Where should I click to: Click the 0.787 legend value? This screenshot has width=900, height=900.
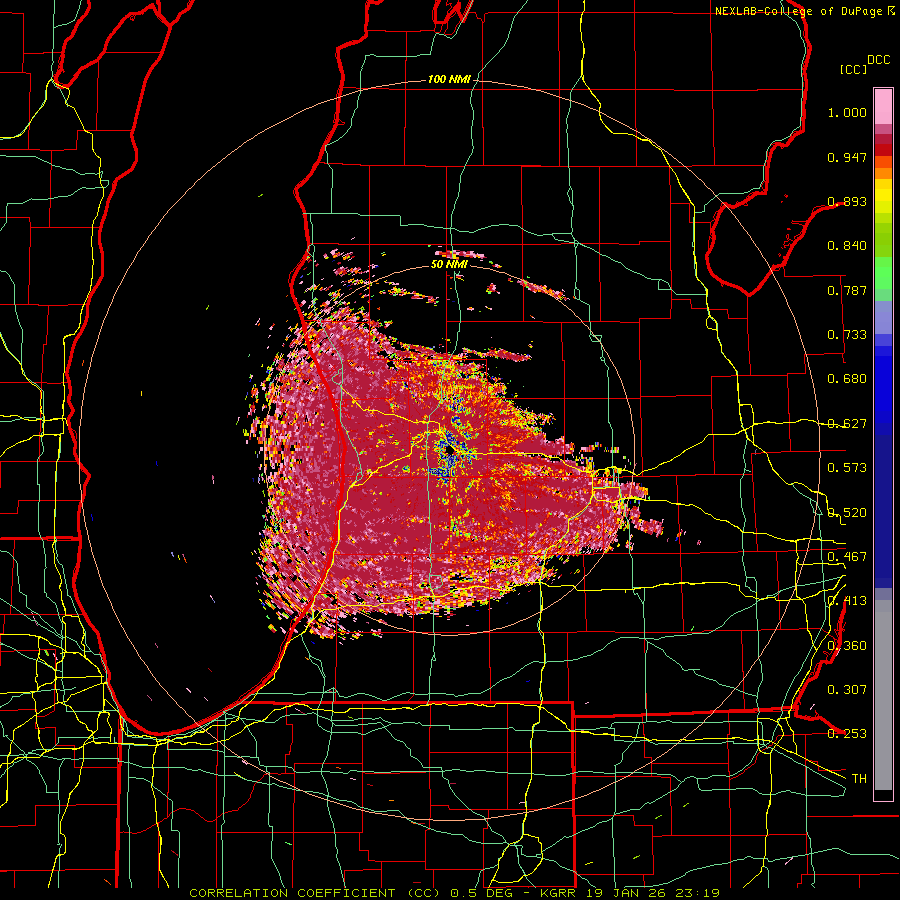(x=847, y=290)
